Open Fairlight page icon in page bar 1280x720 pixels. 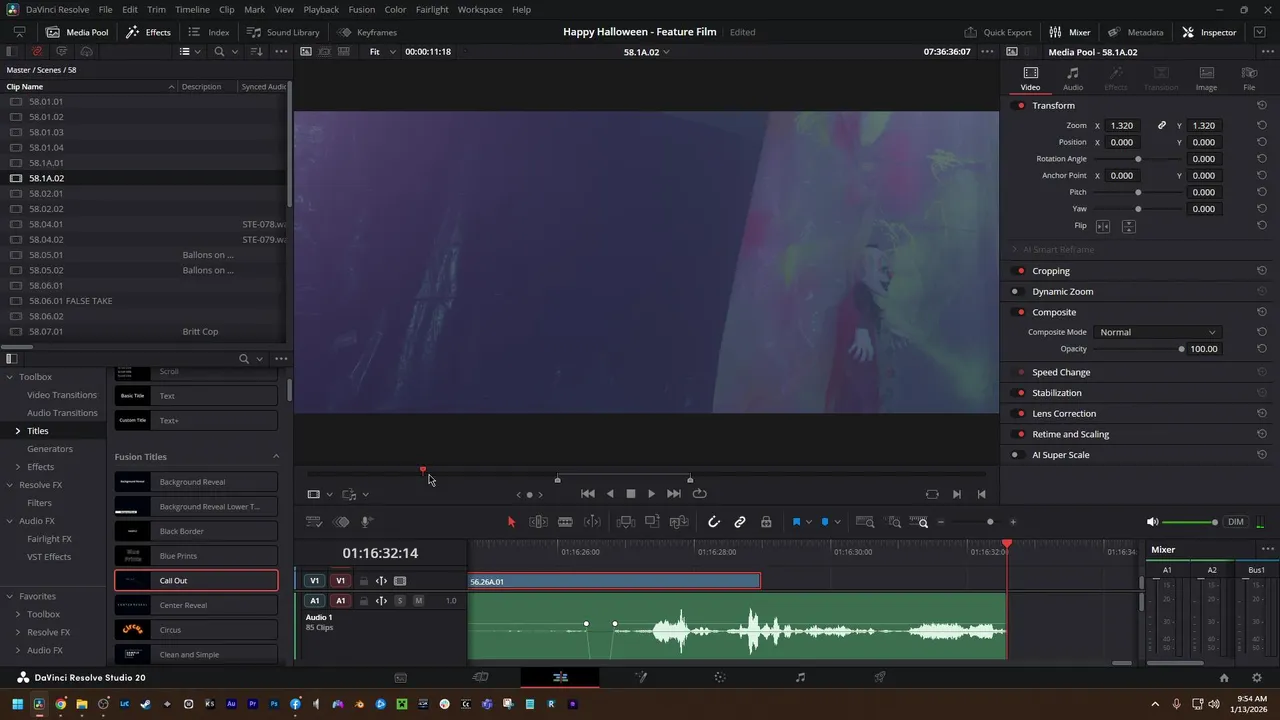click(800, 677)
